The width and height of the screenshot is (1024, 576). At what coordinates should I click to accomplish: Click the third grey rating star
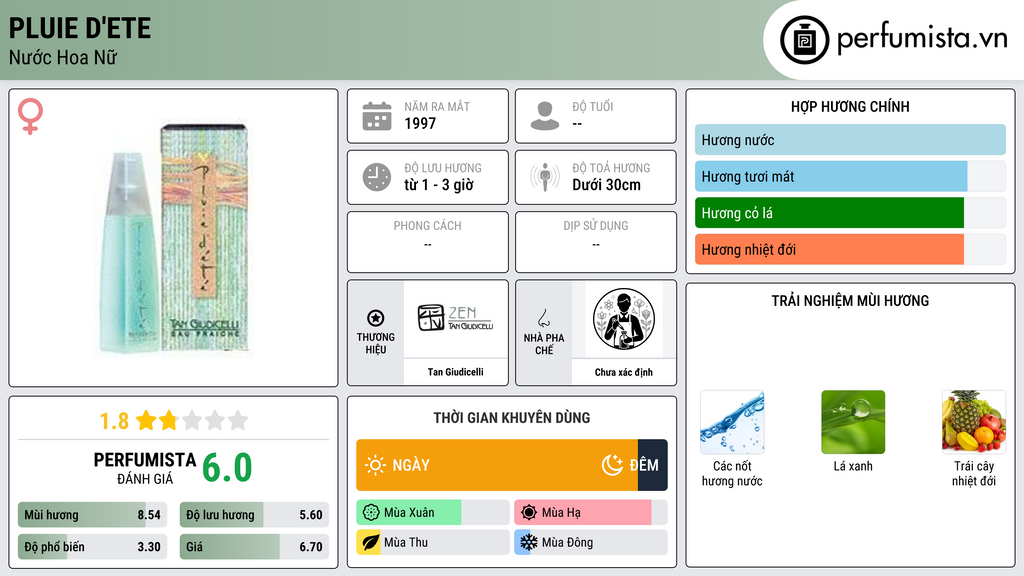click(x=191, y=420)
